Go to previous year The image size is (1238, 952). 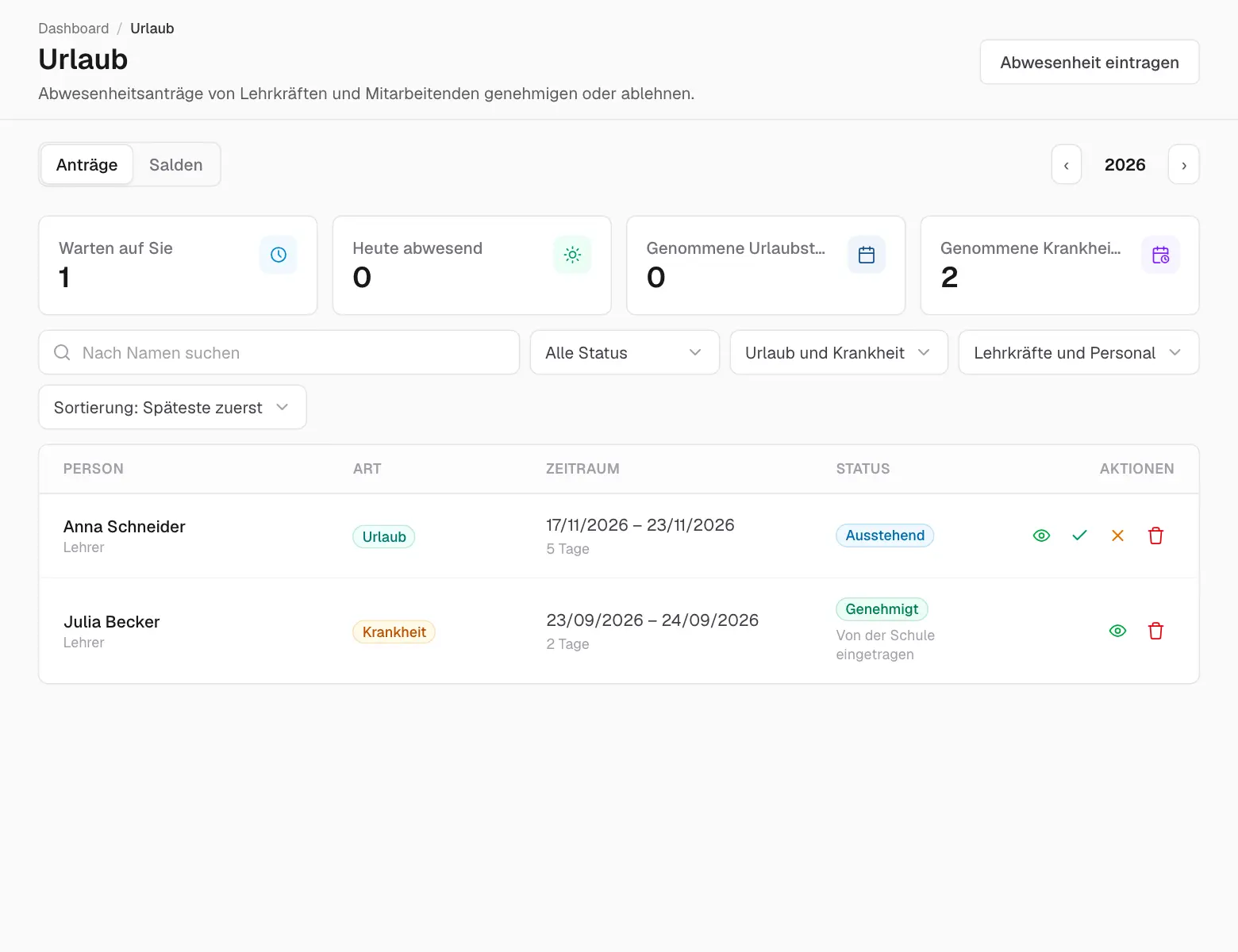[1067, 165]
